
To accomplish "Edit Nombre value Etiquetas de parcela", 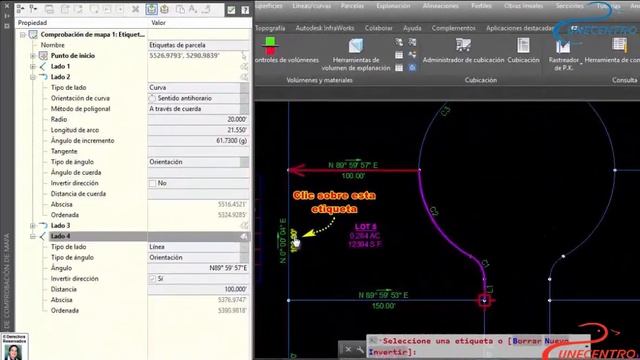I will (x=198, y=45).
